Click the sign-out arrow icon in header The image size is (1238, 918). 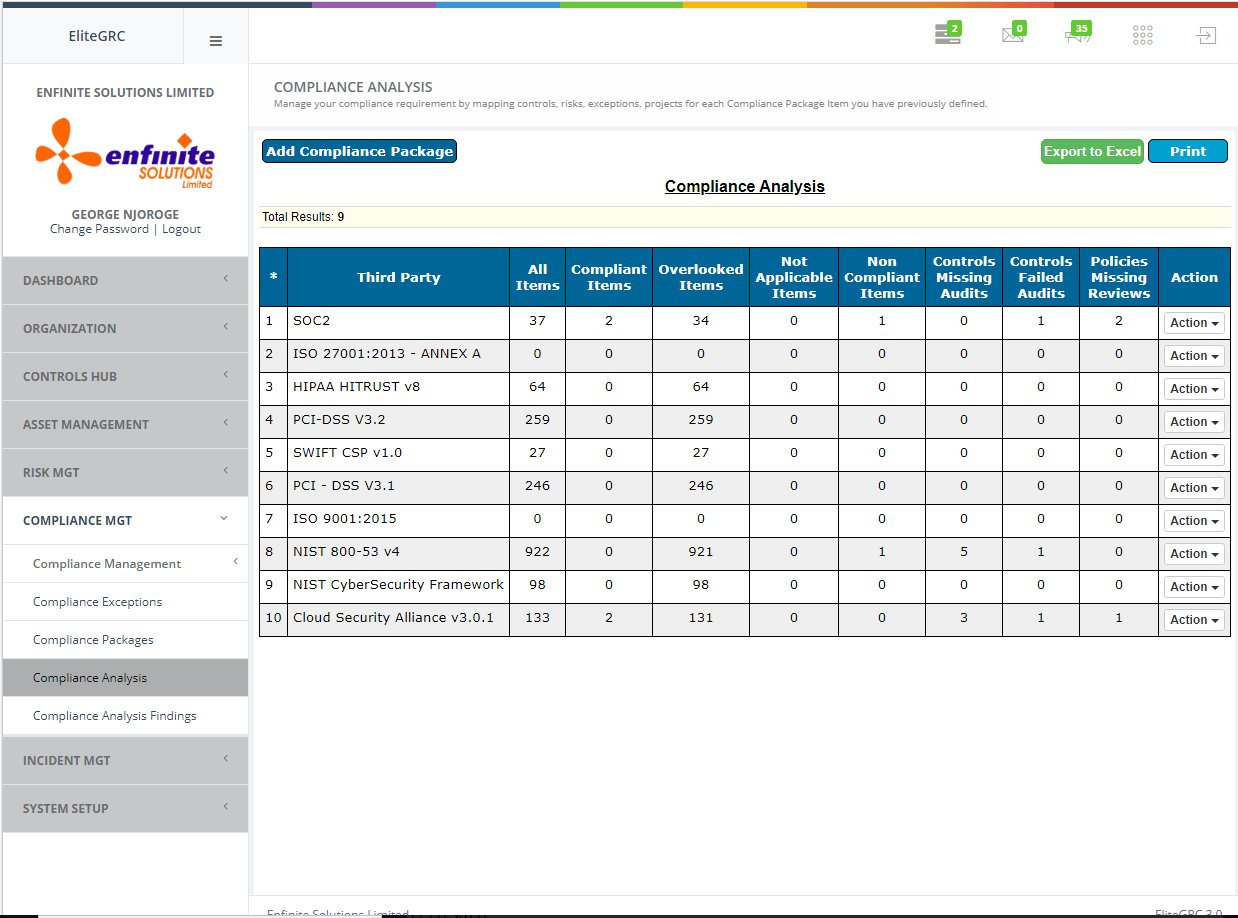point(1207,36)
